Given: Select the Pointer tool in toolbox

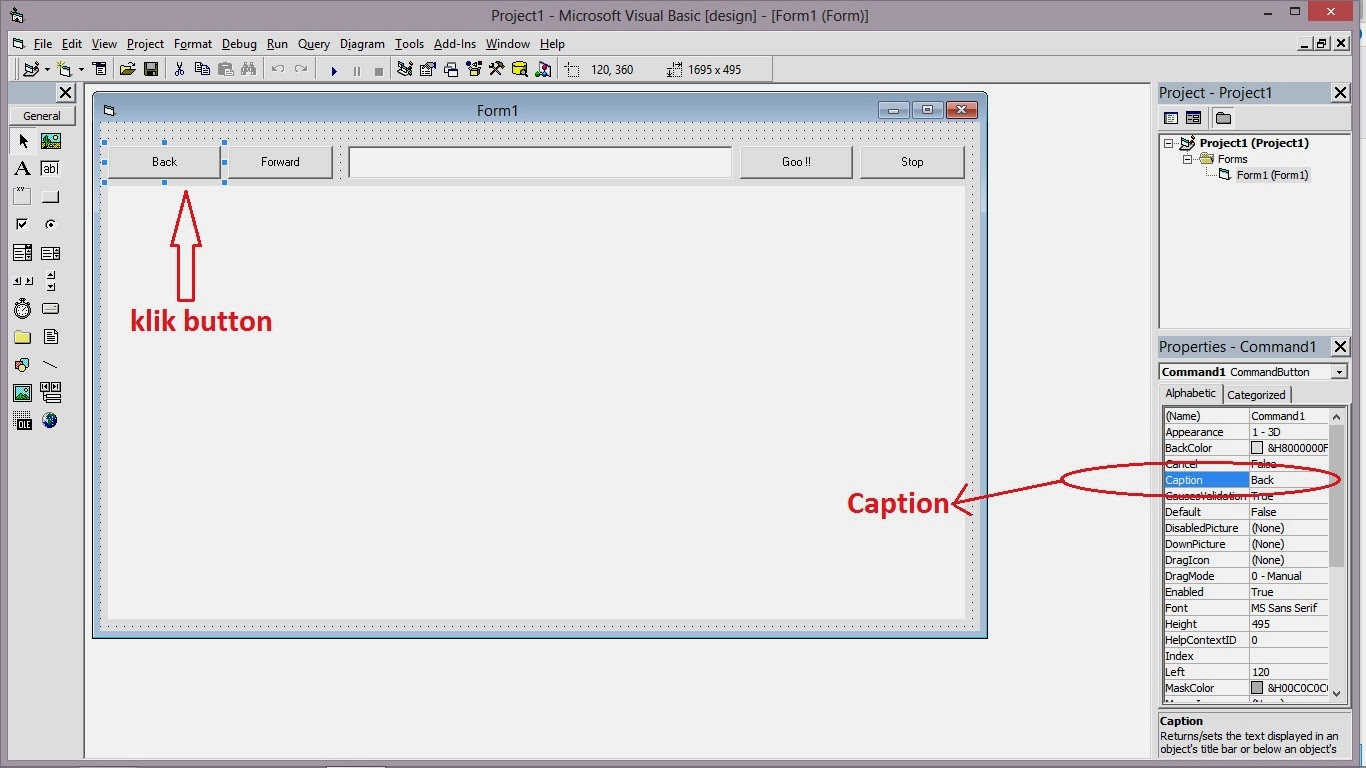Looking at the screenshot, I should point(23,141).
